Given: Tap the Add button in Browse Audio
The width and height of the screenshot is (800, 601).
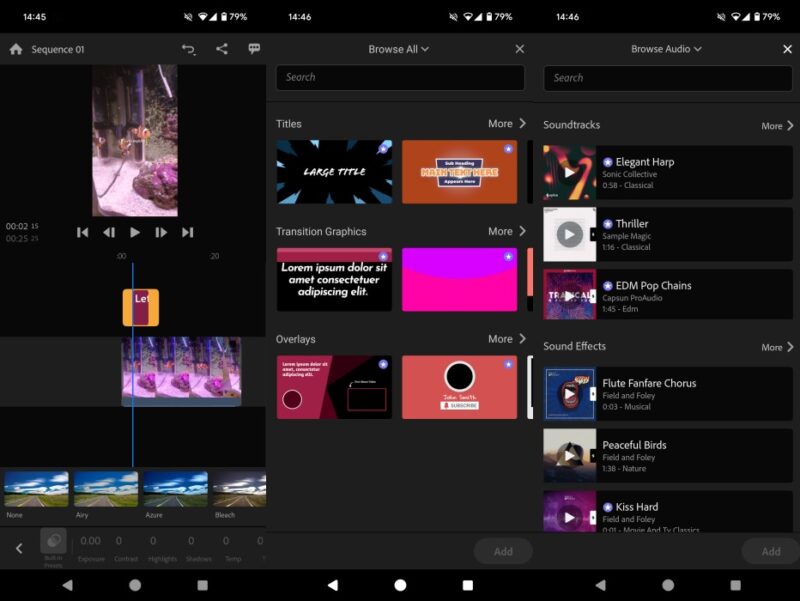Looking at the screenshot, I should tap(770, 551).
